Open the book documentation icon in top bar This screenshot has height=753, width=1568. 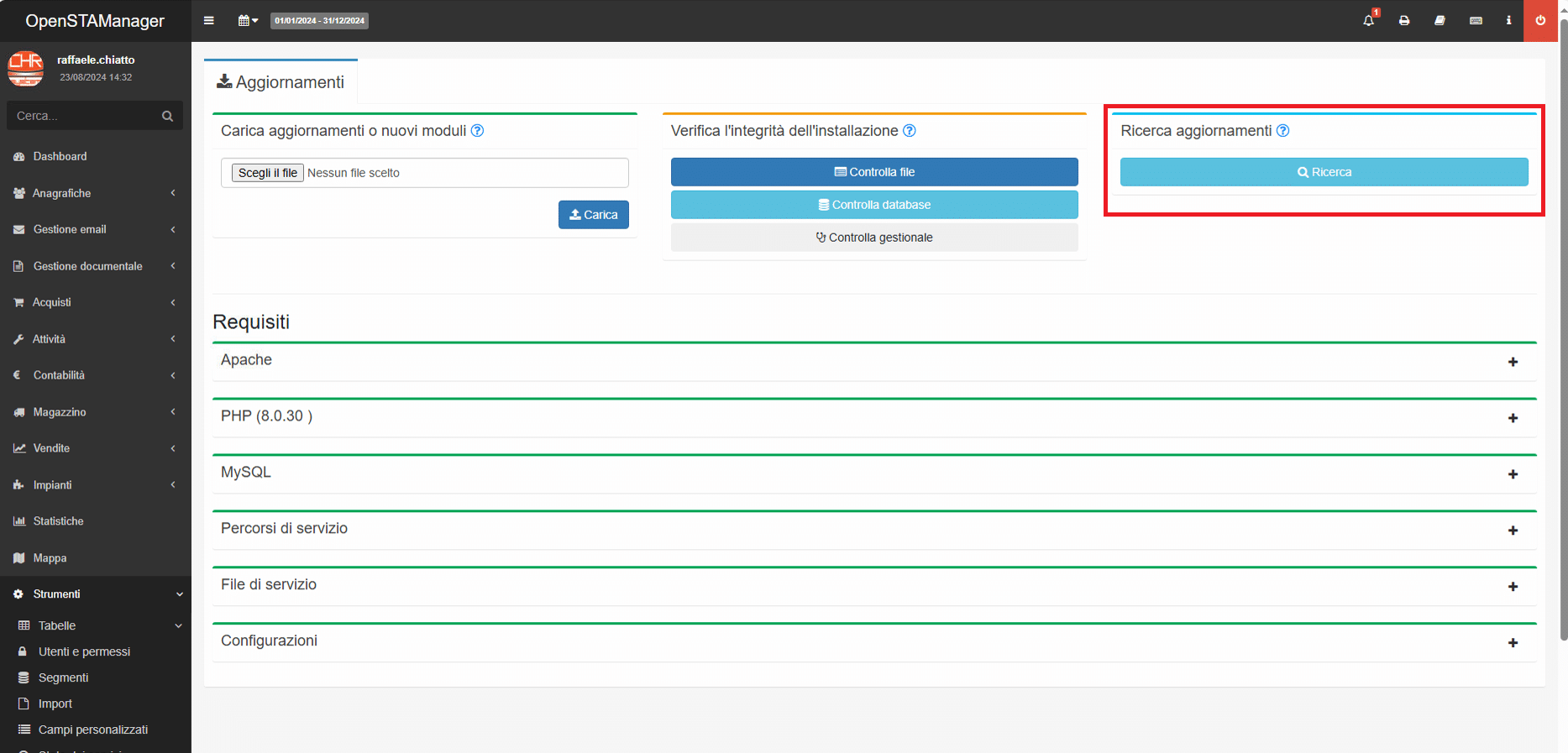click(1440, 21)
